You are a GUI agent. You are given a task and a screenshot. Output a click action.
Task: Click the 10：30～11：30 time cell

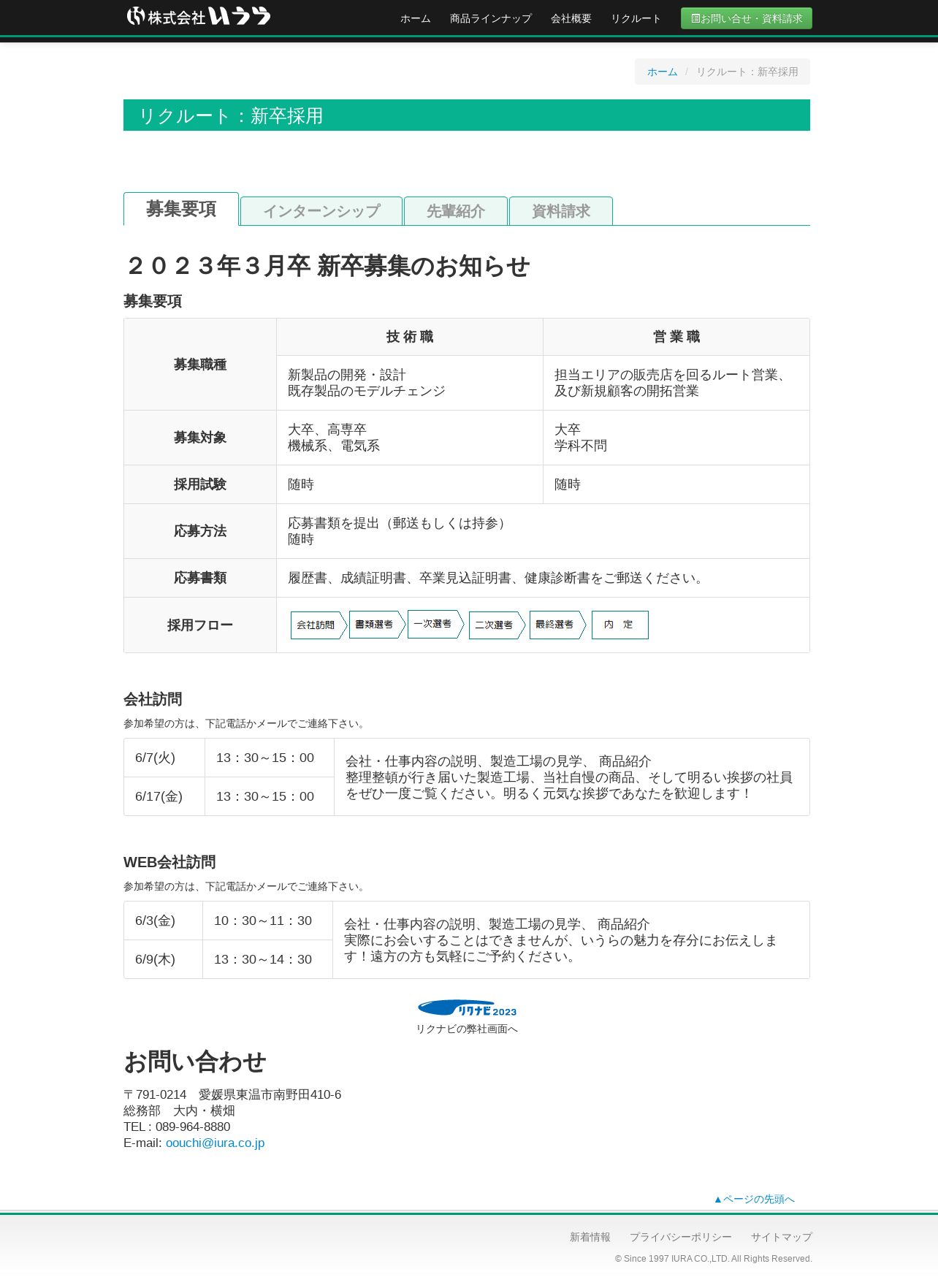click(x=267, y=921)
